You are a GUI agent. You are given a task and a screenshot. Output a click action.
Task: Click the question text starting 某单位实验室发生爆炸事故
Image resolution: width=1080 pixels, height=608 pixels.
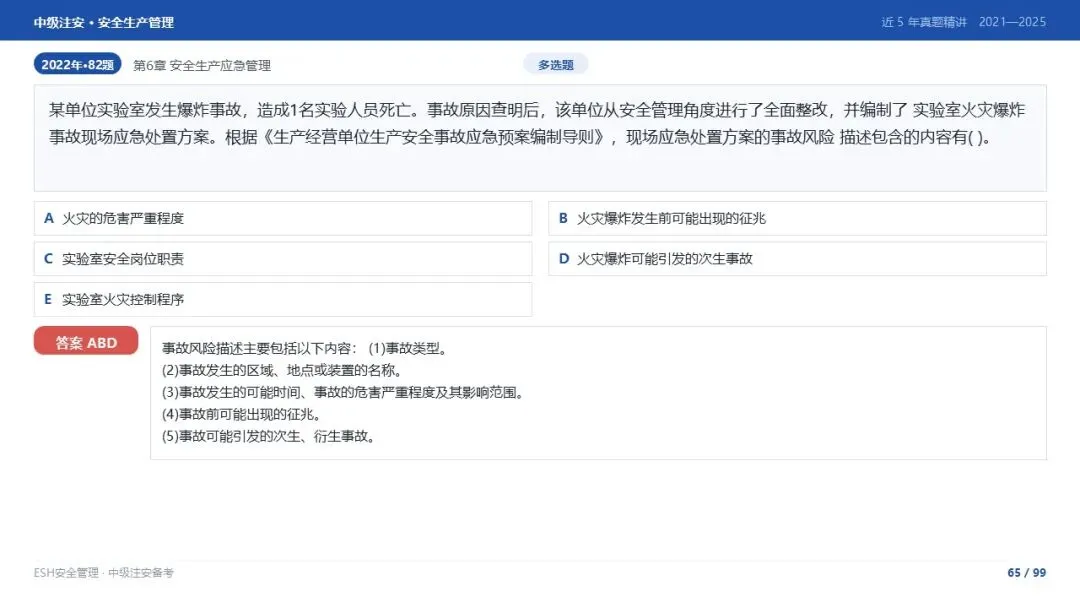coord(537,124)
